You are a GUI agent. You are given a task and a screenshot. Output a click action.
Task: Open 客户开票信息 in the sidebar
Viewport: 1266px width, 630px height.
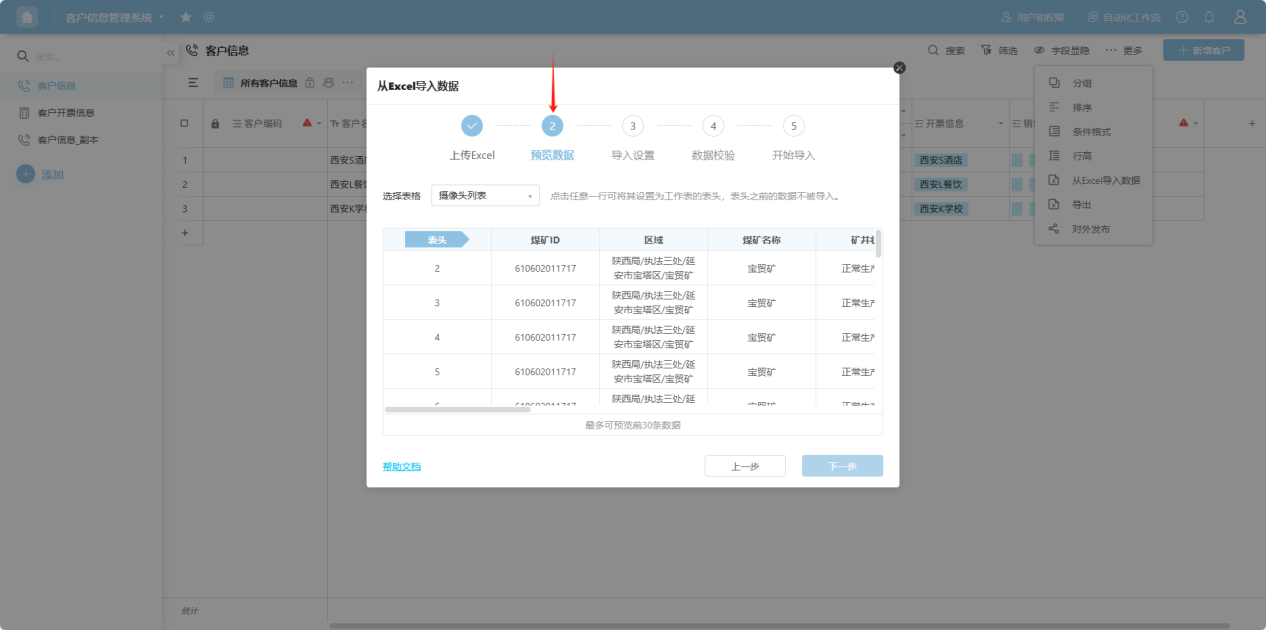point(66,113)
